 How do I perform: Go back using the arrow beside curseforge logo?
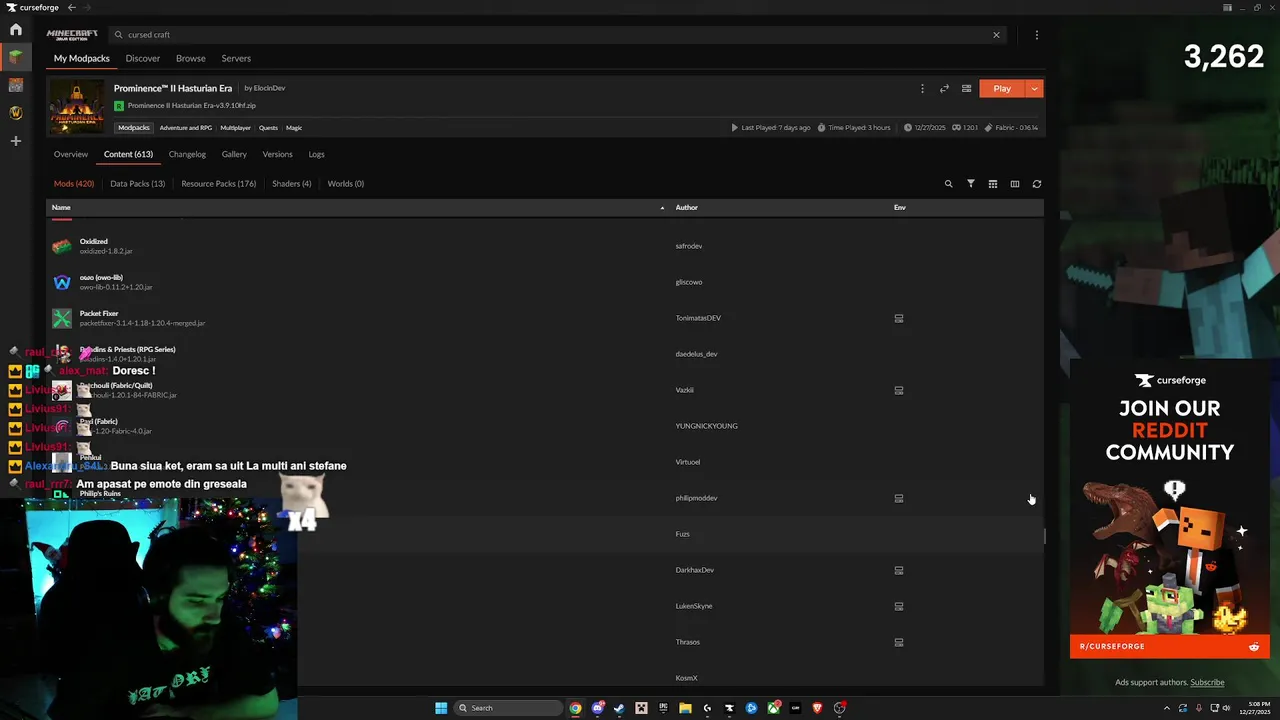click(71, 7)
